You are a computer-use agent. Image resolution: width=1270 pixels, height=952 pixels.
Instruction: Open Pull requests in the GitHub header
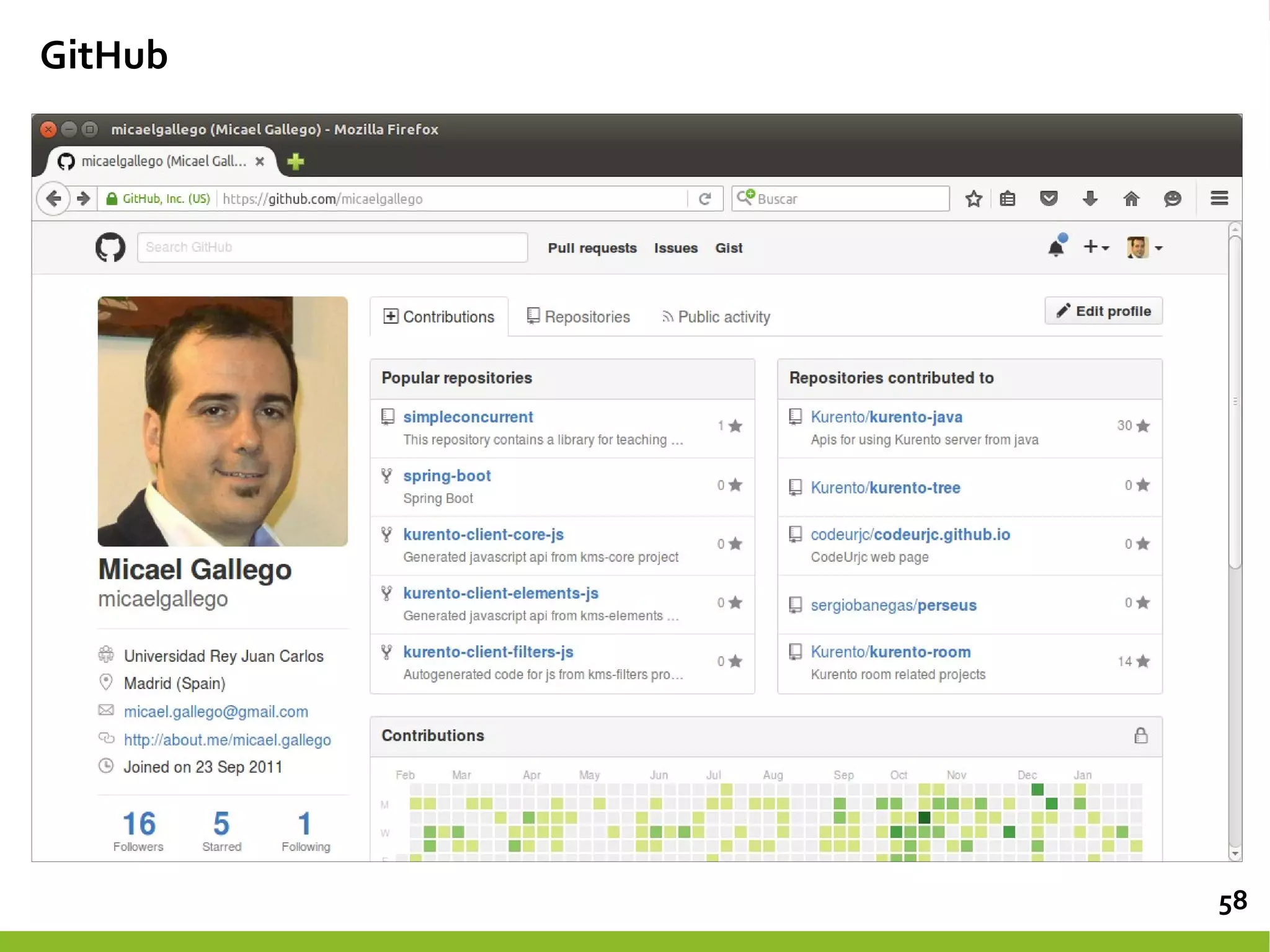592,247
